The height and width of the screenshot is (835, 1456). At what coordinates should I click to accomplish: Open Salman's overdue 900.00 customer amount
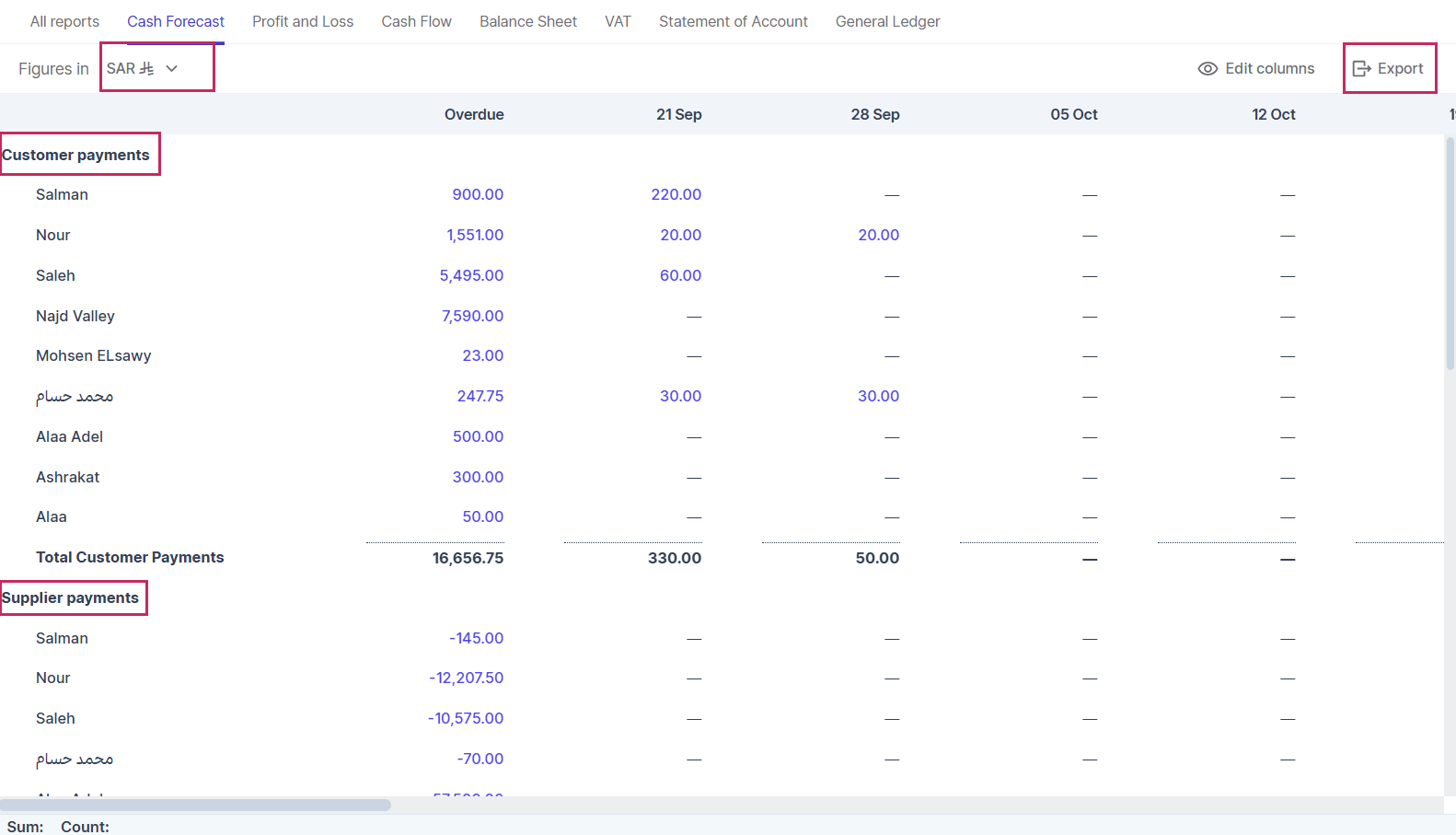478,194
